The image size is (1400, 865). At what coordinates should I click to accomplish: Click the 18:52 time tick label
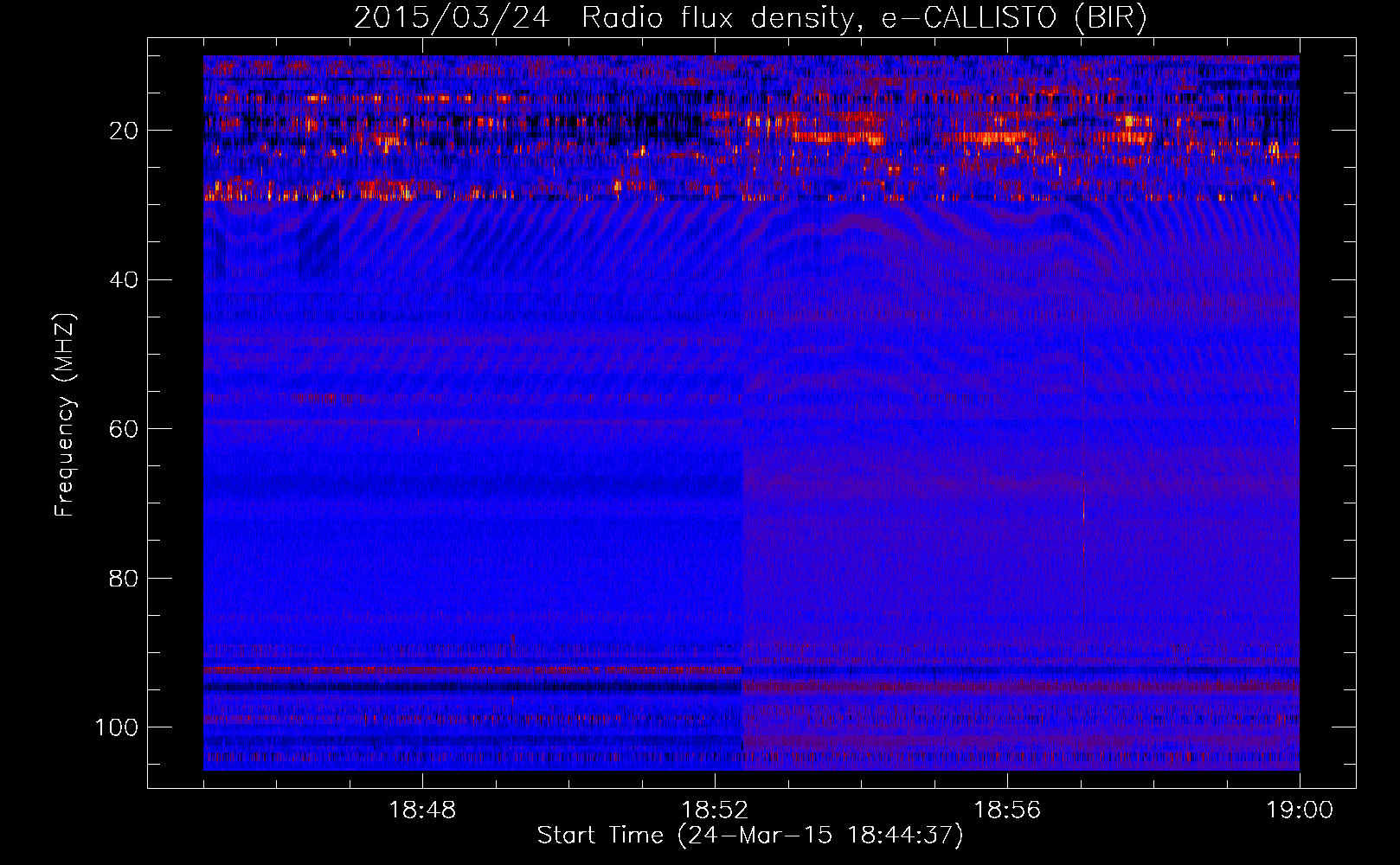pyautogui.click(x=715, y=811)
